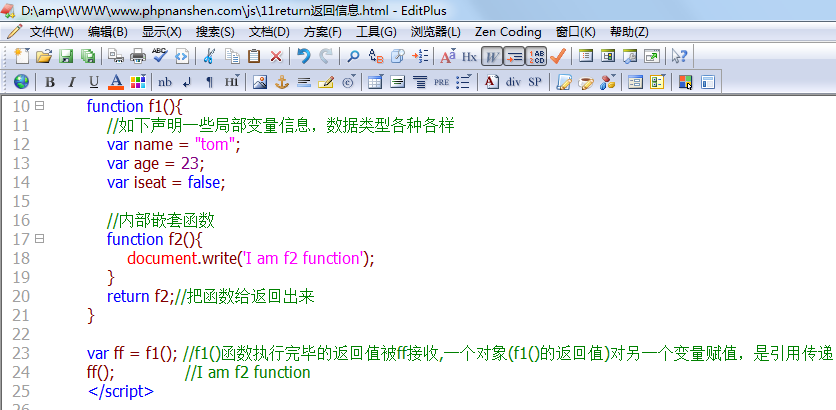This screenshot has height=410, width=836.
Task: Run the ABC spell check
Action: (x=159, y=56)
